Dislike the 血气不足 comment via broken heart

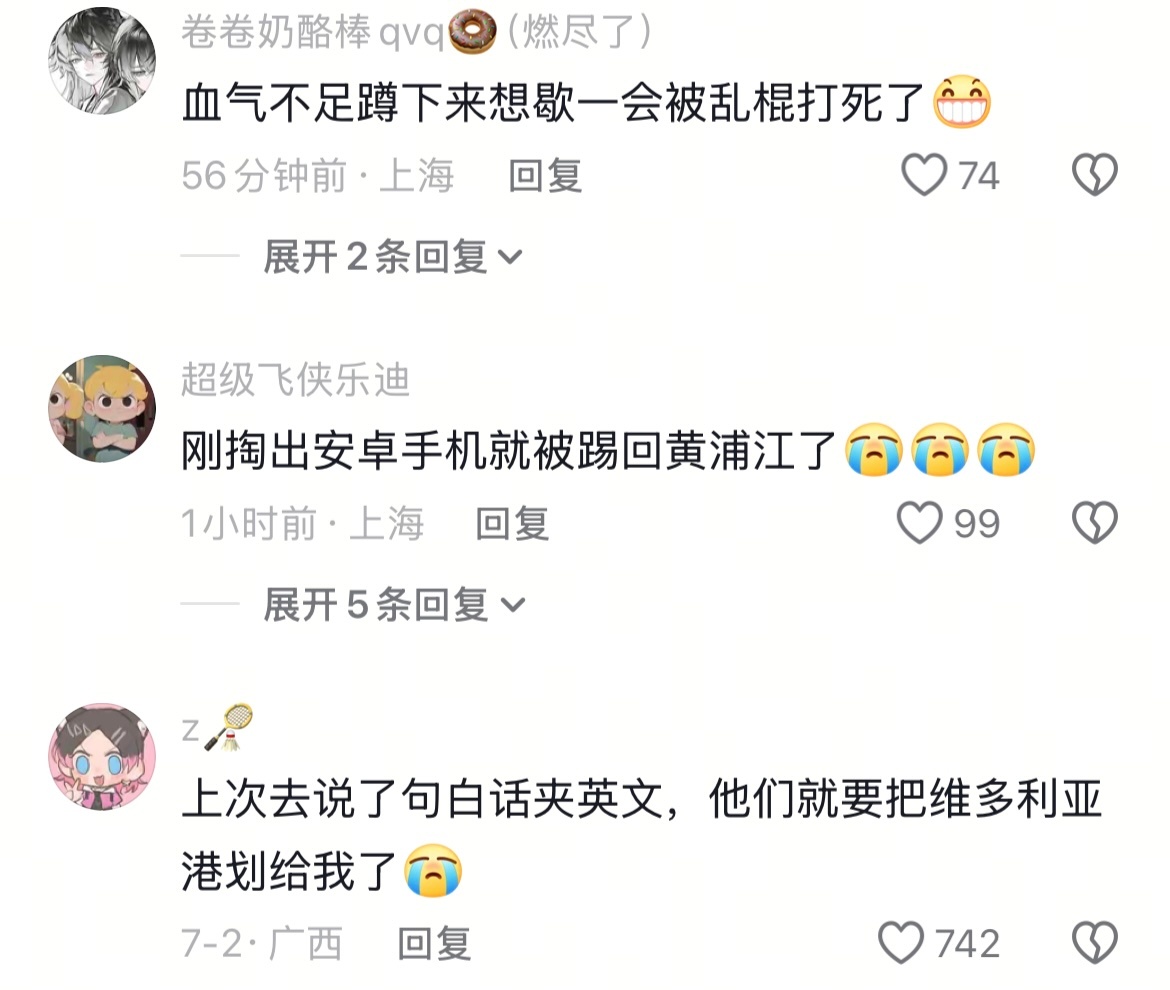pyautogui.click(x=1095, y=175)
